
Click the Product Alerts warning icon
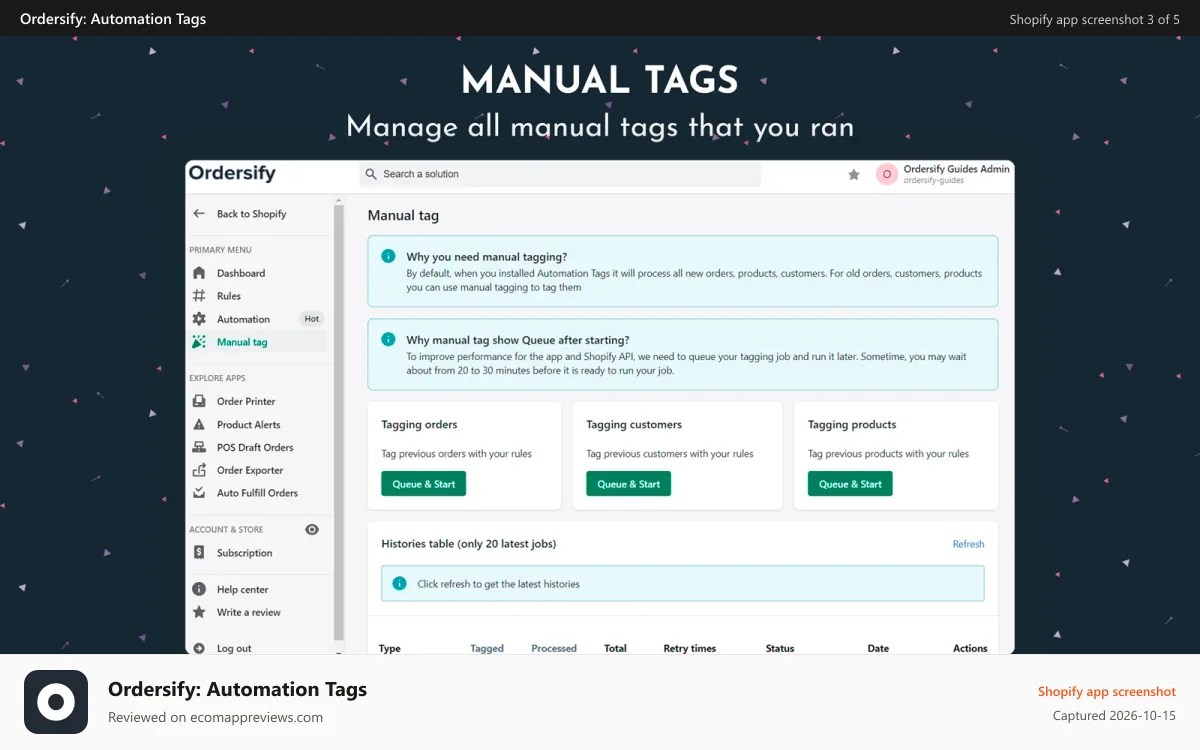pyautogui.click(x=199, y=424)
